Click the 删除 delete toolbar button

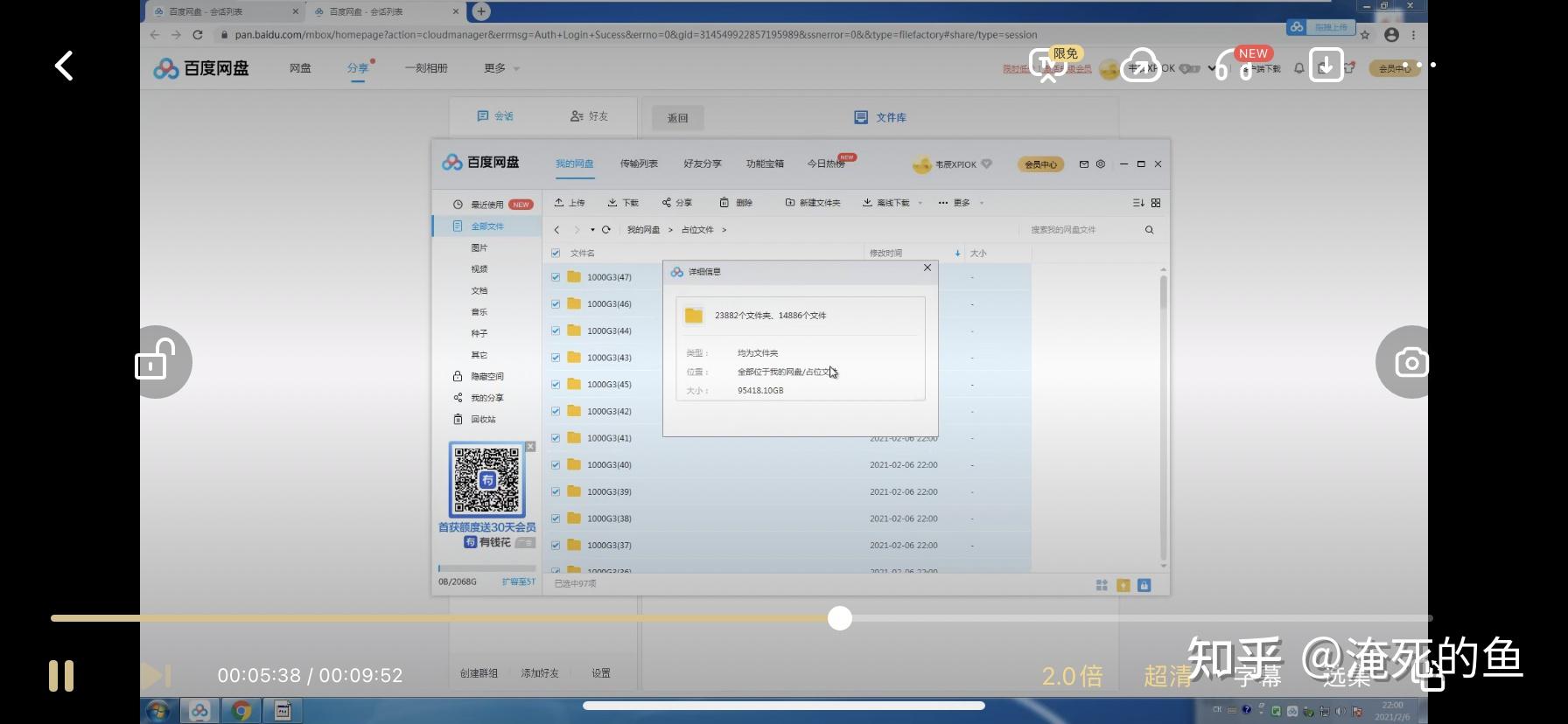(x=736, y=203)
